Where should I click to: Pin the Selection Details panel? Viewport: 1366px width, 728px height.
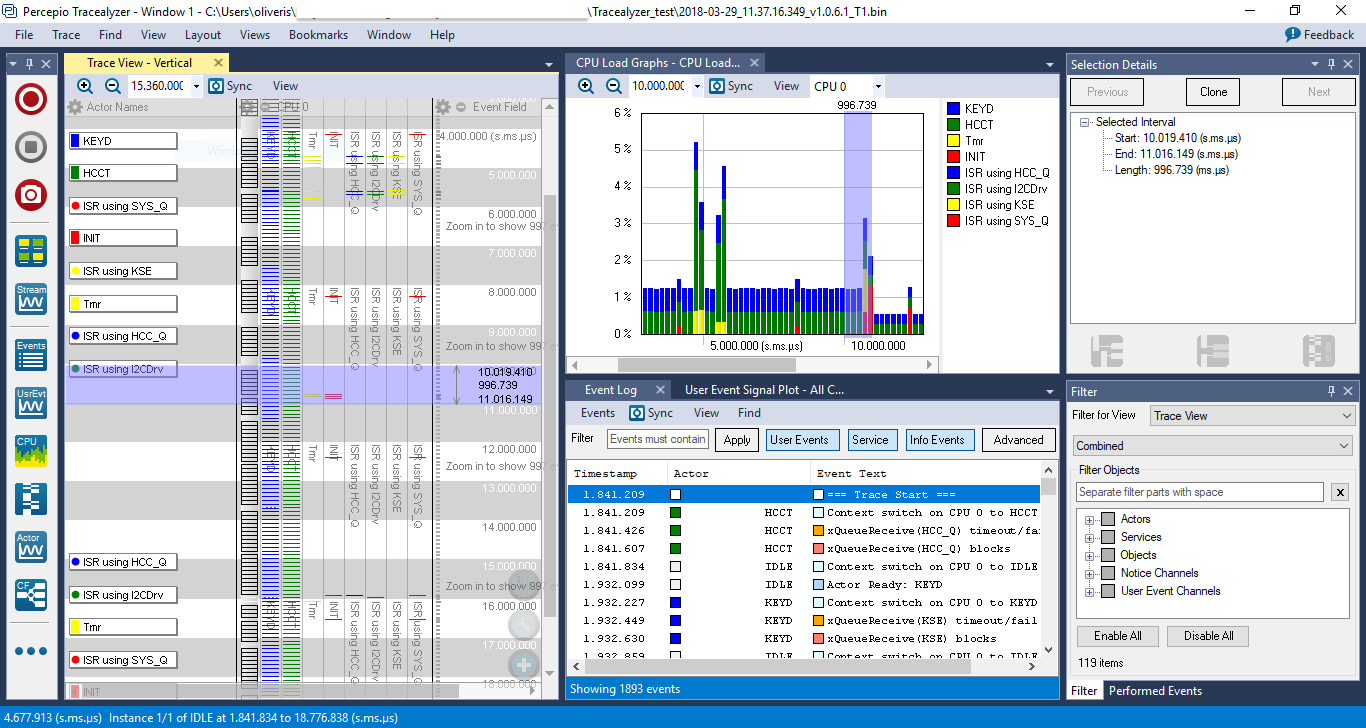click(1331, 64)
